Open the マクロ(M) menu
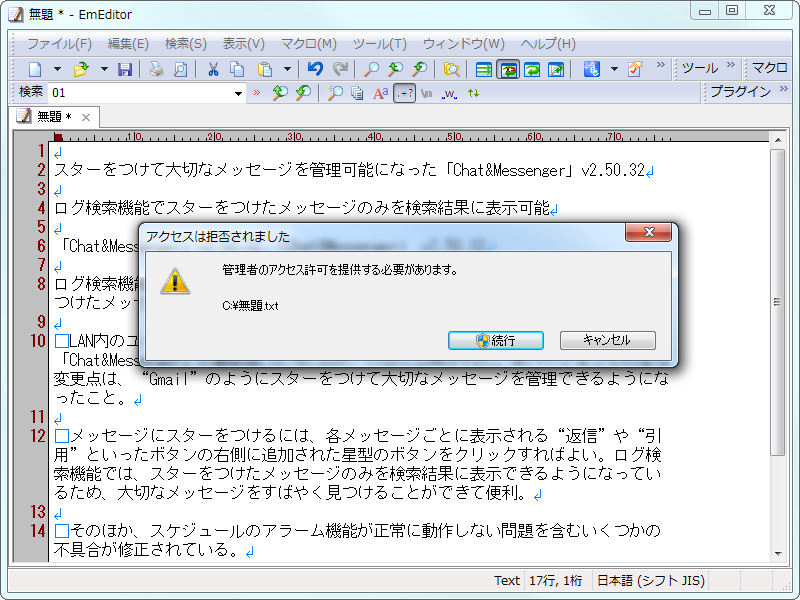800x600 pixels. 305,44
